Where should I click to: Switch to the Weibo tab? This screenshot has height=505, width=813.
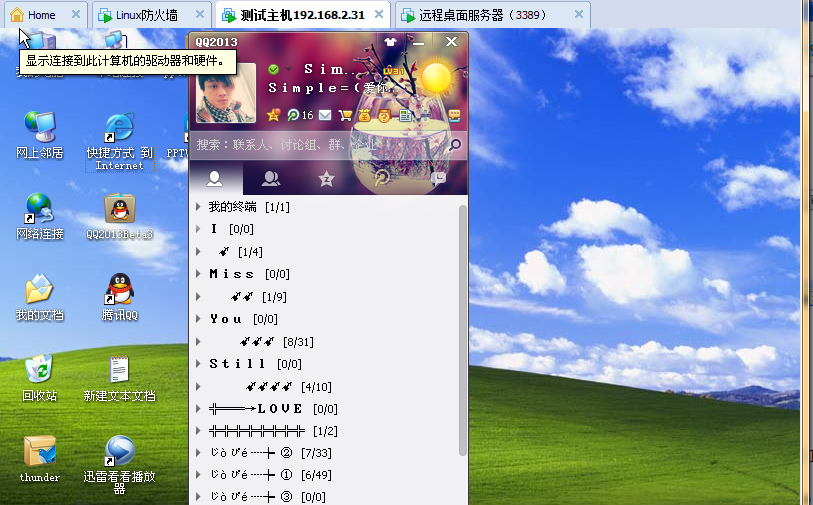coord(382,179)
